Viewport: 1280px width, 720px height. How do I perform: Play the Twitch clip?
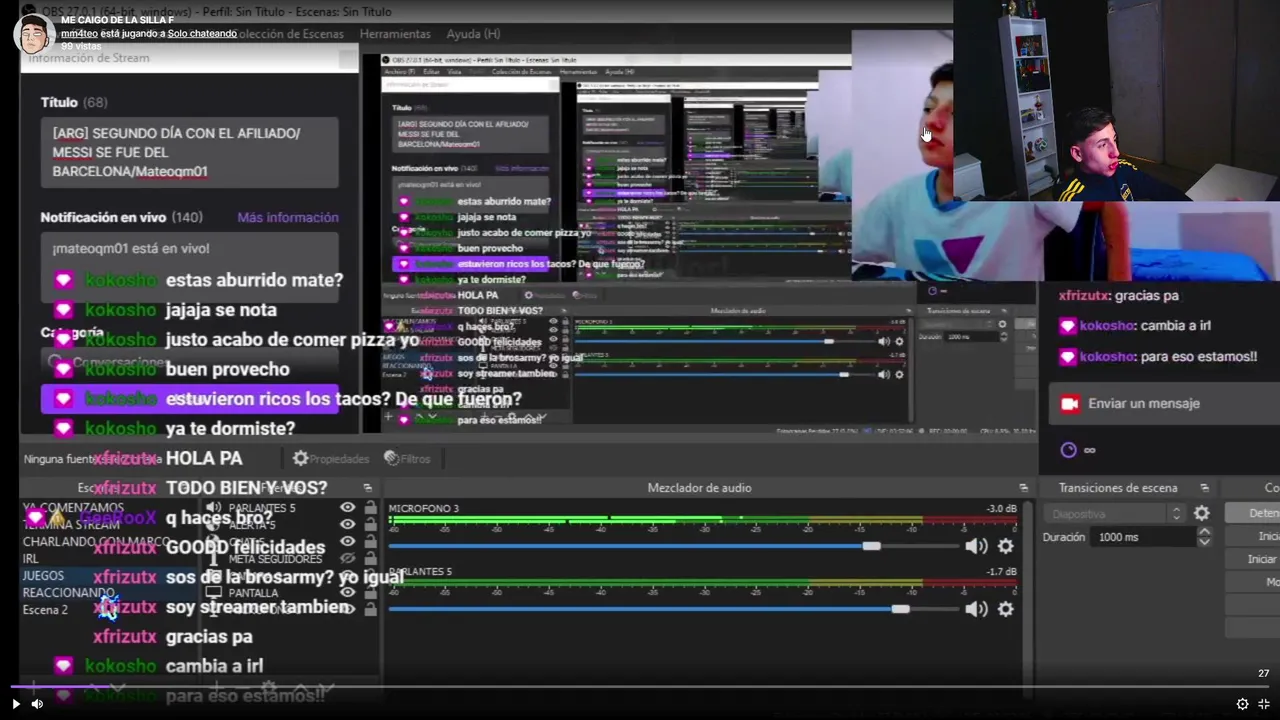pos(15,704)
